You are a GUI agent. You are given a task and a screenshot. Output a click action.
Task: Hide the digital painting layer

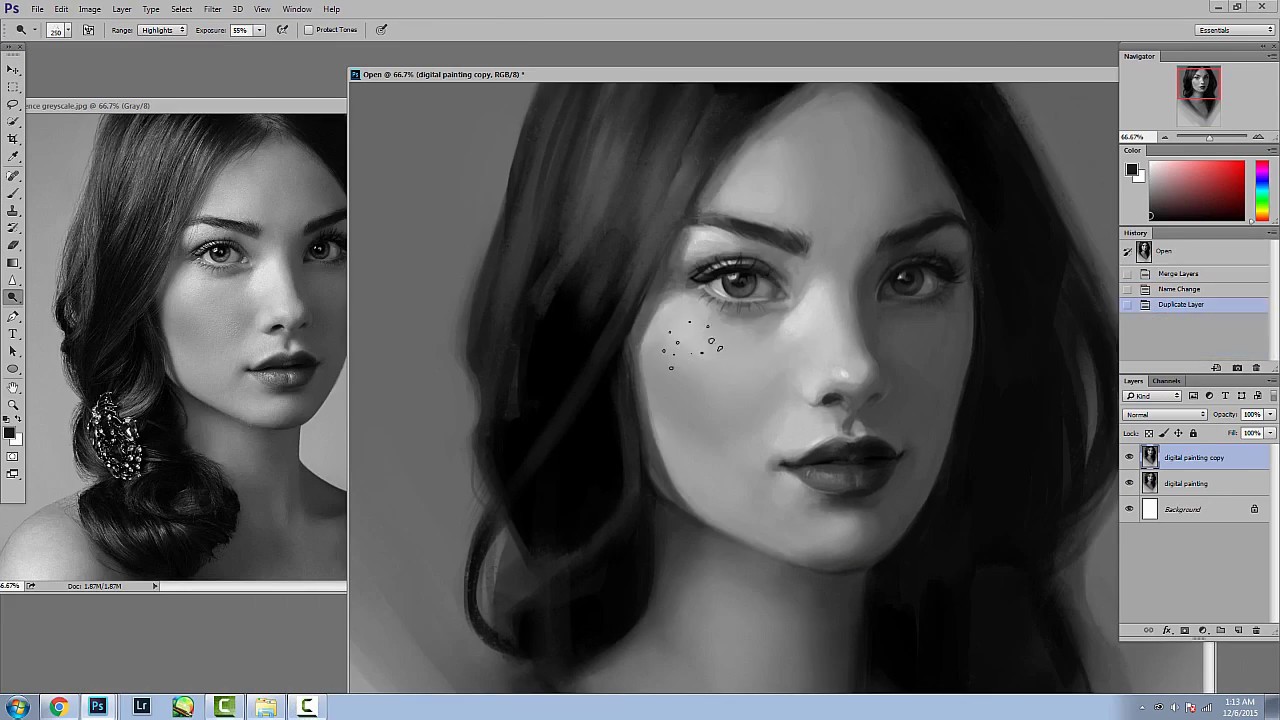[1130, 483]
